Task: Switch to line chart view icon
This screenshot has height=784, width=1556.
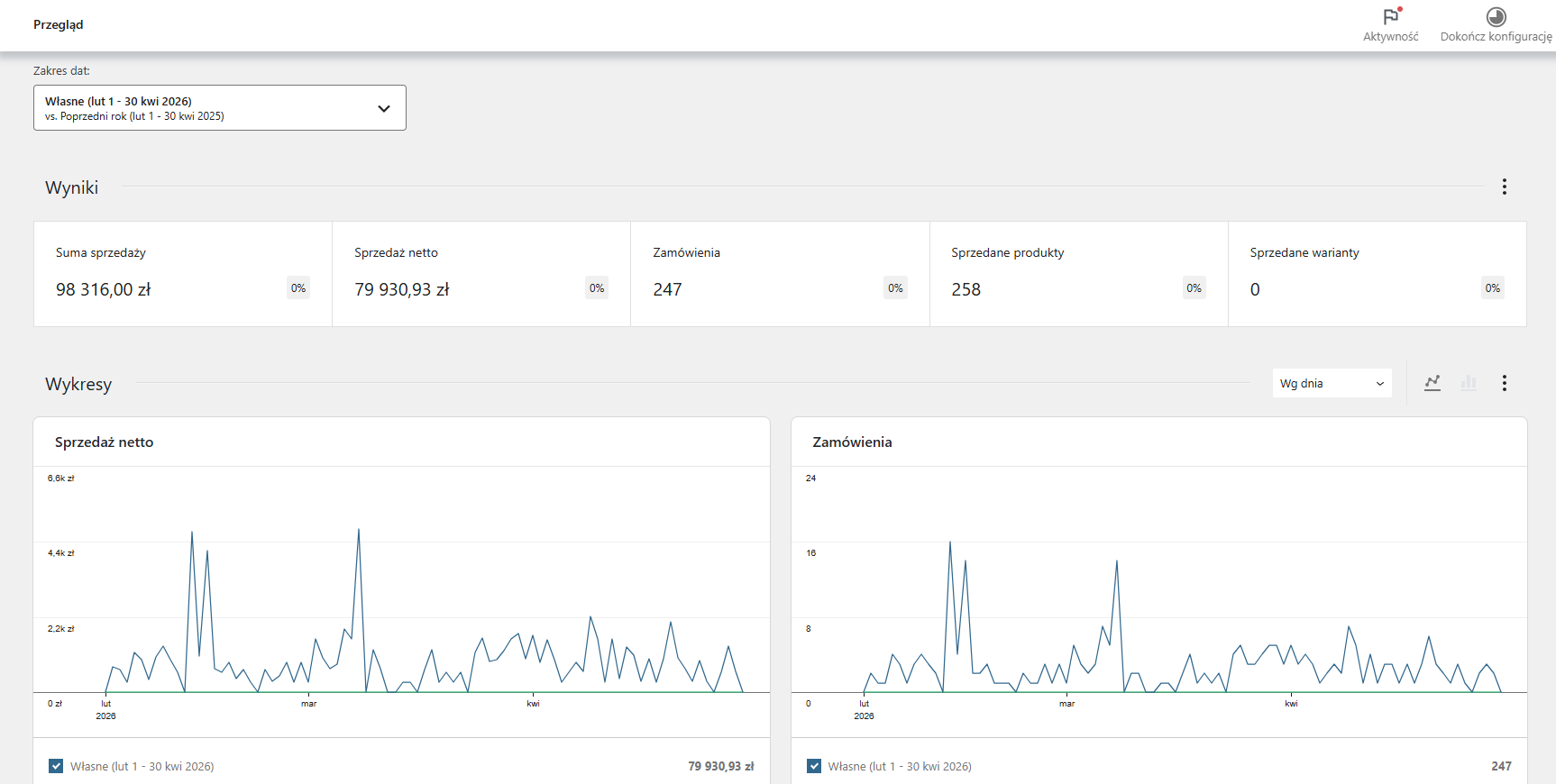Action: tap(1432, 383)
